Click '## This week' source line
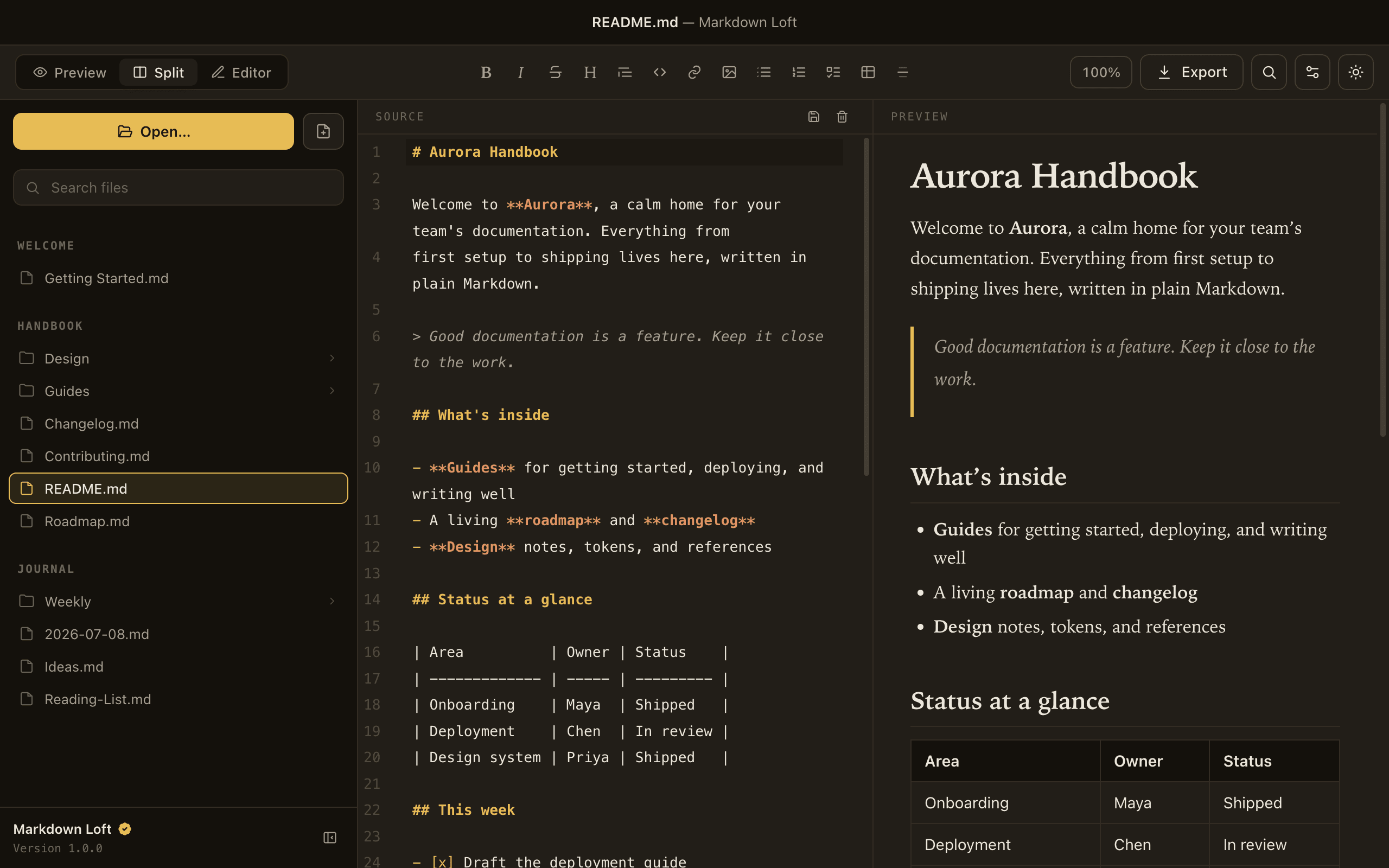This screenshot has height=868, width=1389. 464,810
